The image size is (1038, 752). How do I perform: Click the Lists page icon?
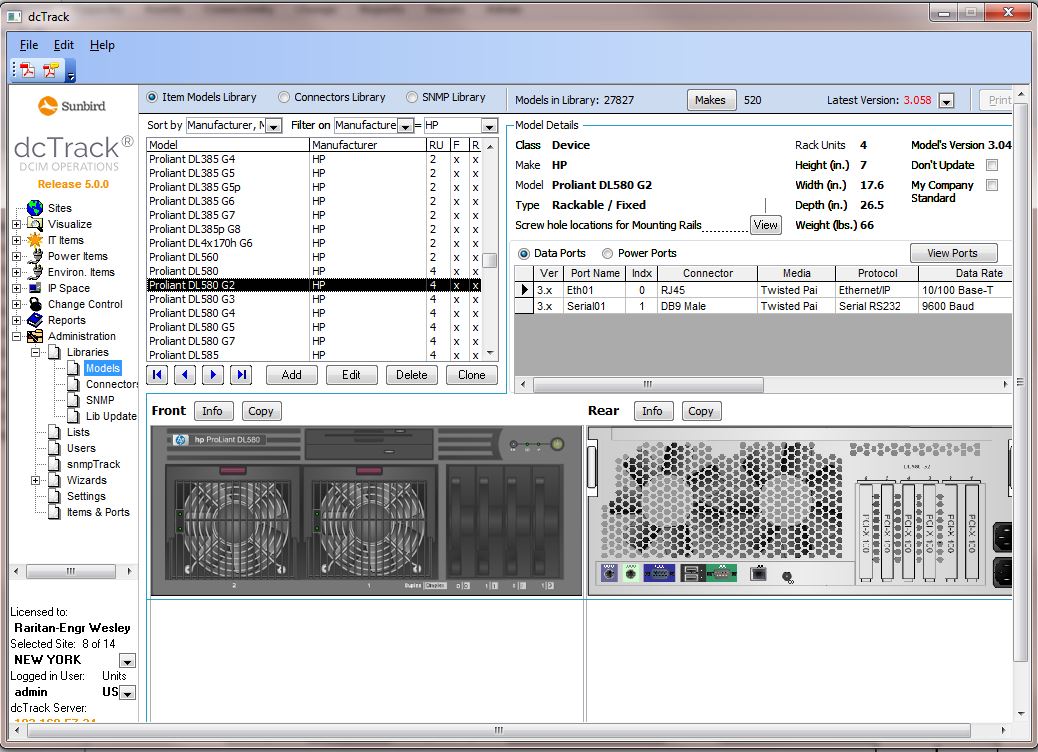[x=55, y=432]
